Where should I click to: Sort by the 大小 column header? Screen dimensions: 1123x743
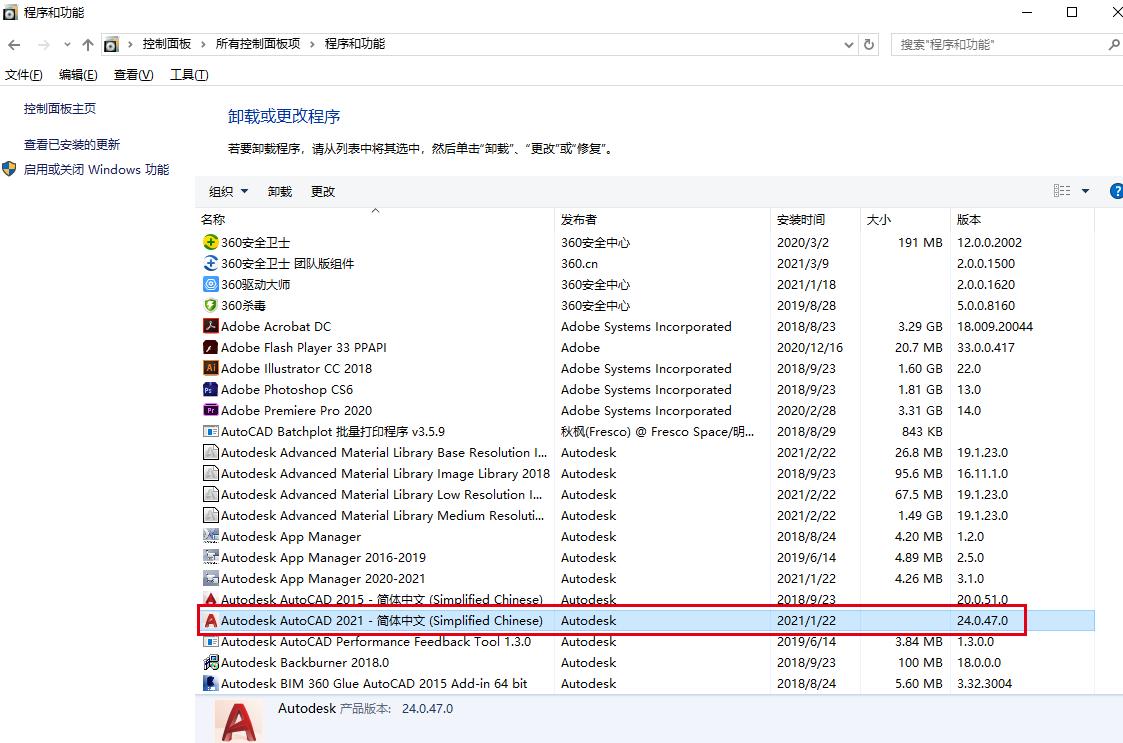906,219
